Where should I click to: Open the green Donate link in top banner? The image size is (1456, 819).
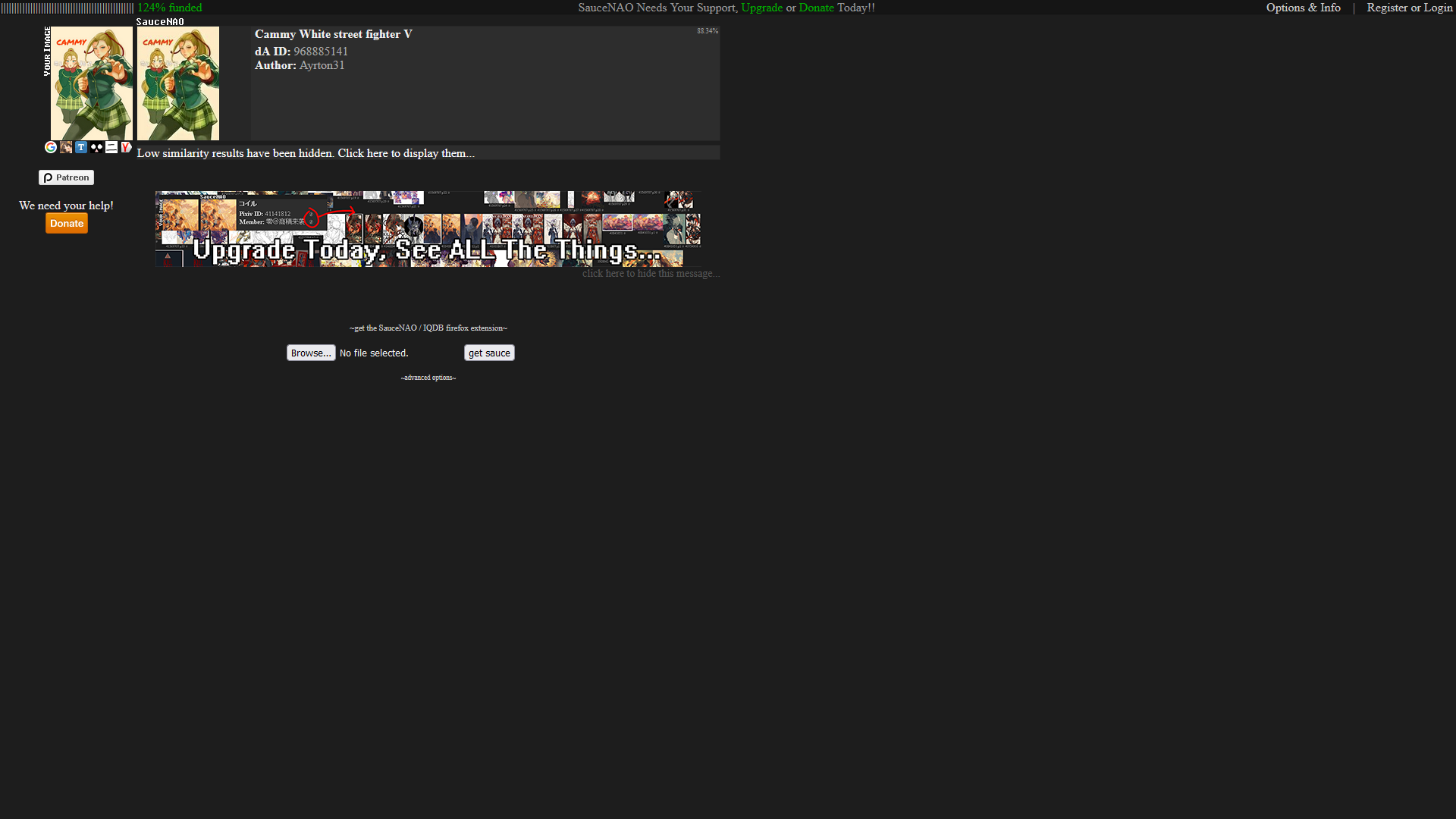coord(816,8)
